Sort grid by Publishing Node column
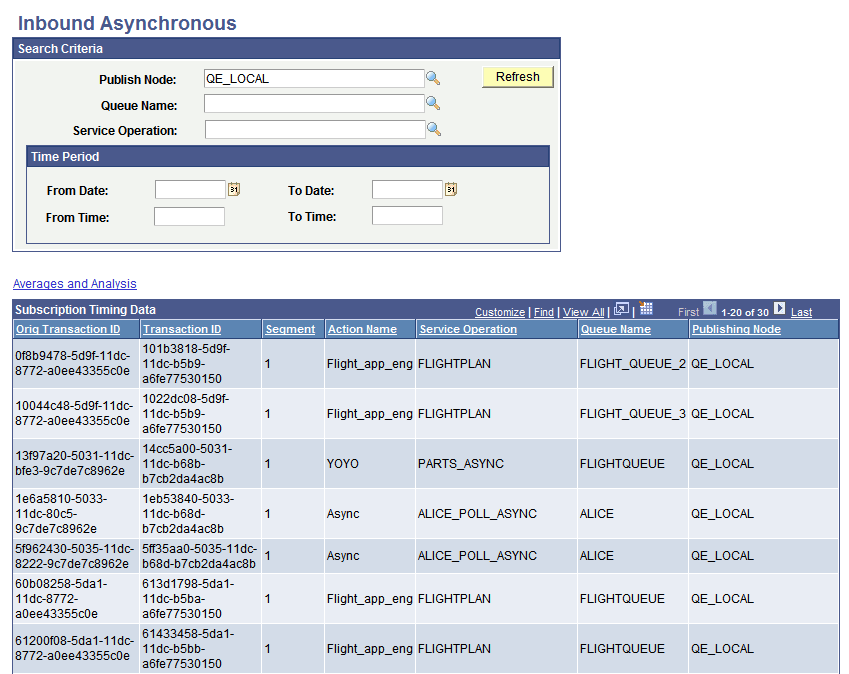Viewport: 849px width, 674px height. point(736,329)
